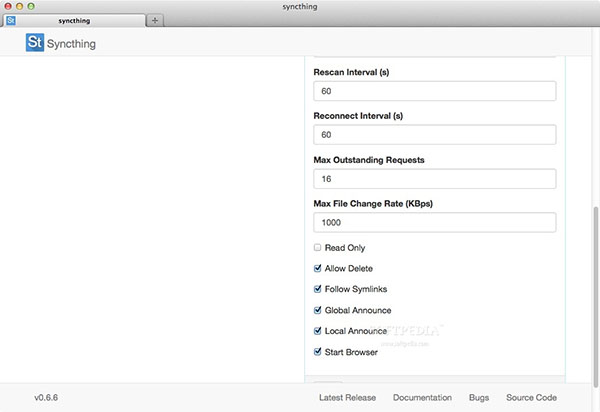600x412 pixels.
Task: Go to the Bugs link
Action: (x=479, y=398)
